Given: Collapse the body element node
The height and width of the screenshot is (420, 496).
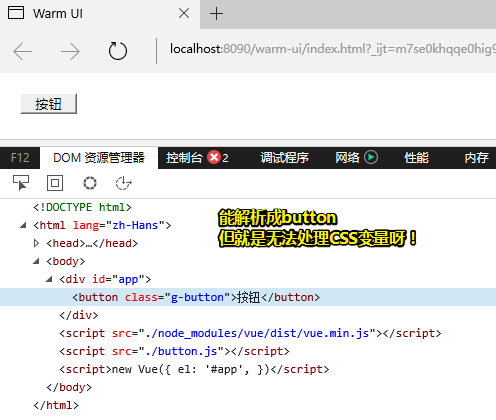Looking at the screenshot, I should 36,261.
